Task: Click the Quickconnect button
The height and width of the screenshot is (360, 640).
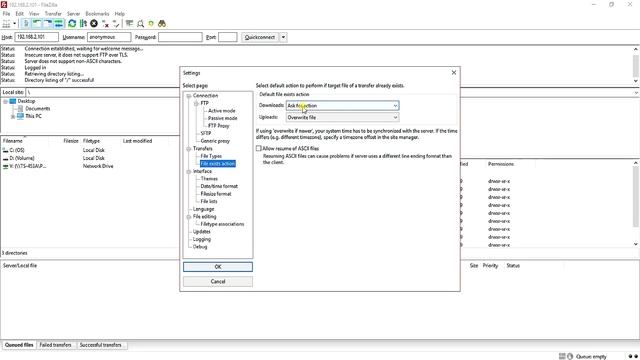Action: coord(260,37)
